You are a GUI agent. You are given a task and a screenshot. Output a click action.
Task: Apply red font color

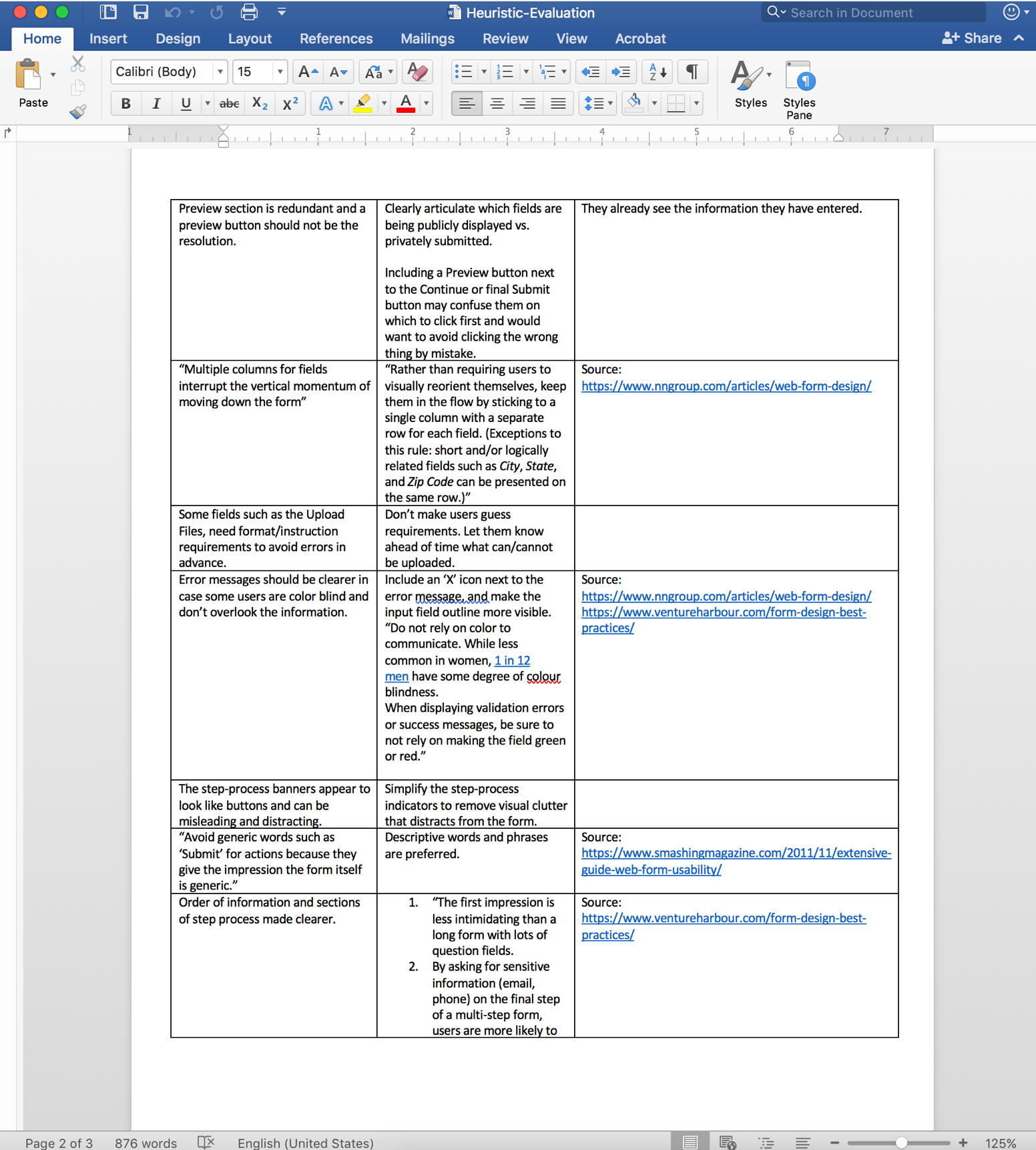click(406, 104)
